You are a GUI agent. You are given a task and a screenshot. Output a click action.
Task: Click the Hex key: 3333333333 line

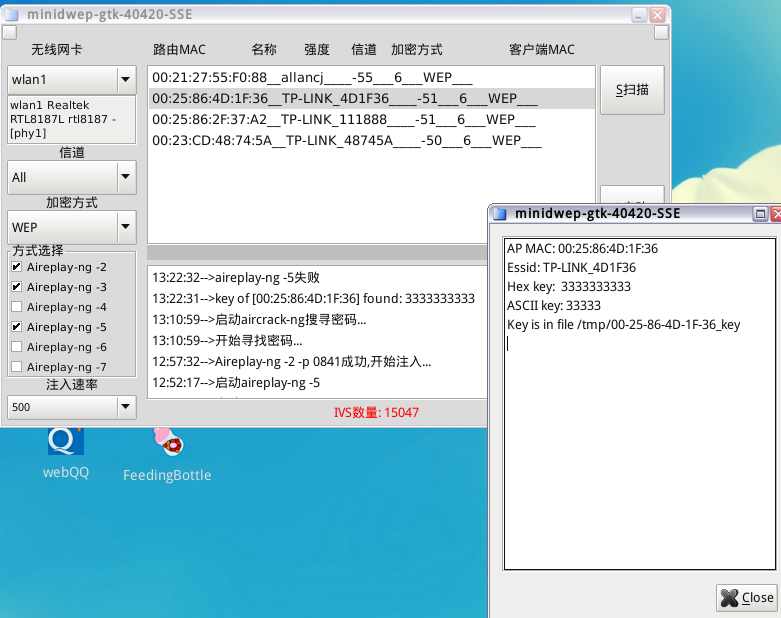click(569, 286)
